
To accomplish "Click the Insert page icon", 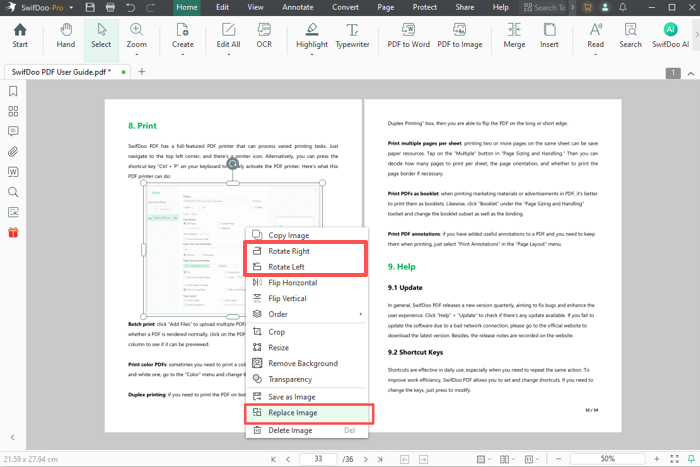I will 549,36.
